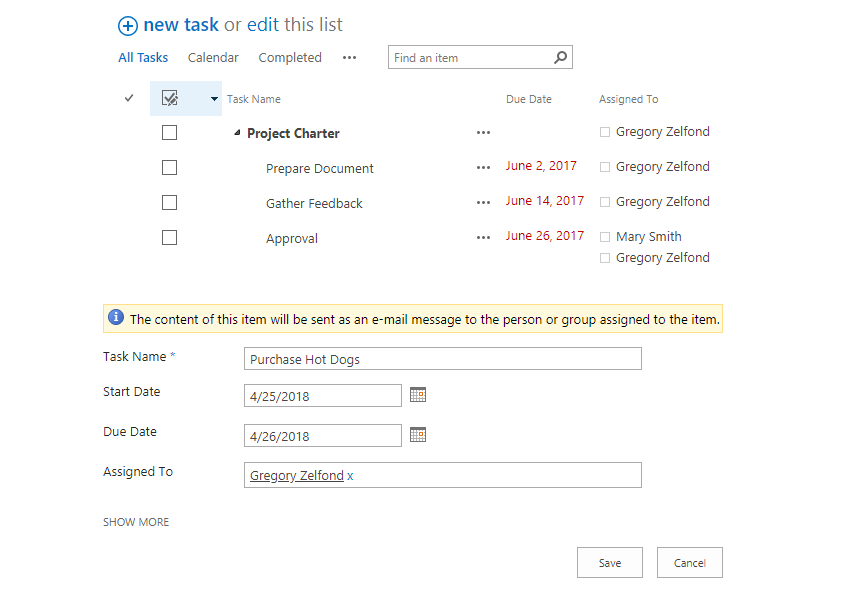Open ellipsis menu for Prepare Document task

click(x=484, y=168)
